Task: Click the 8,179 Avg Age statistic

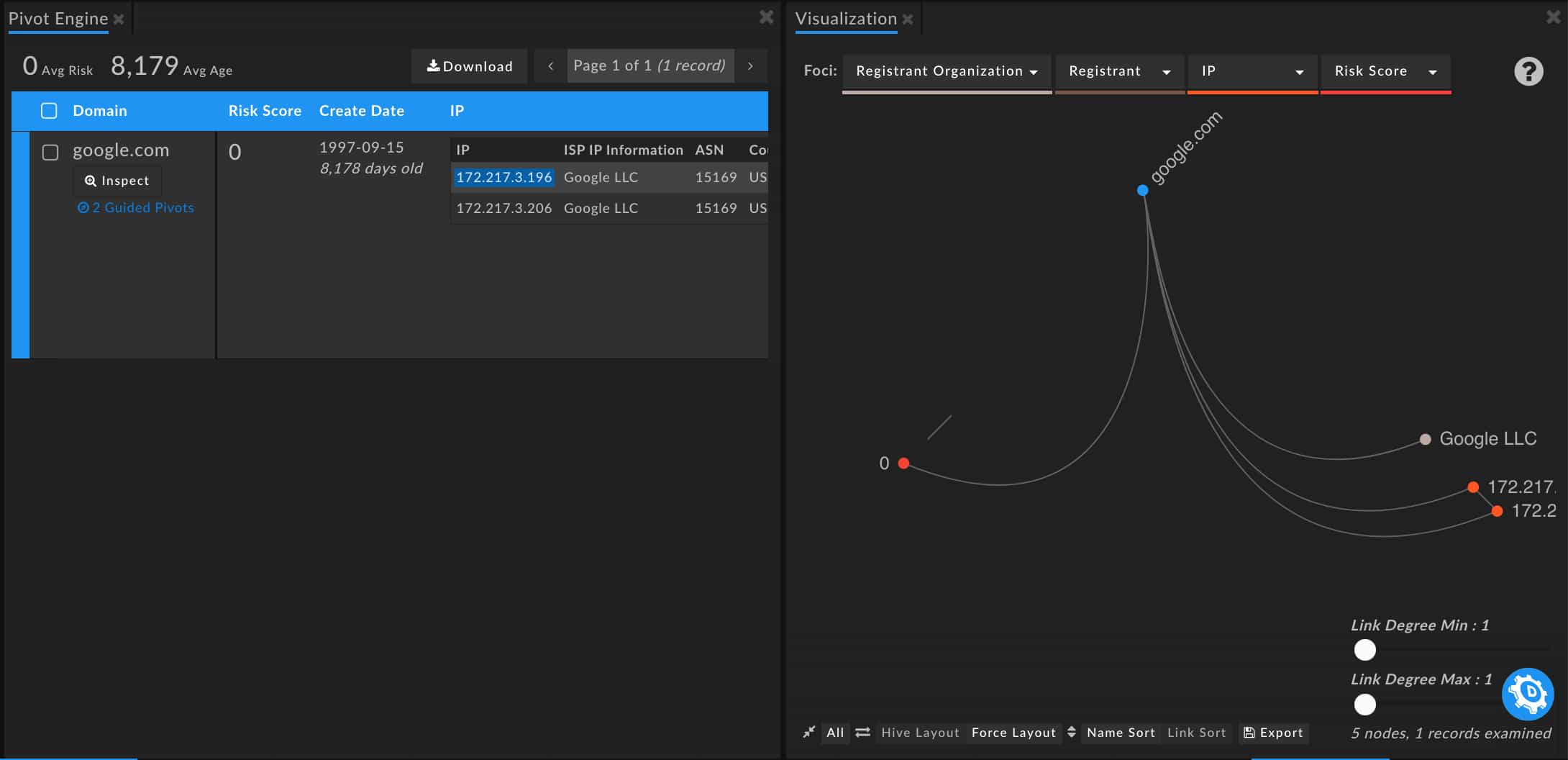Action: 171,66
